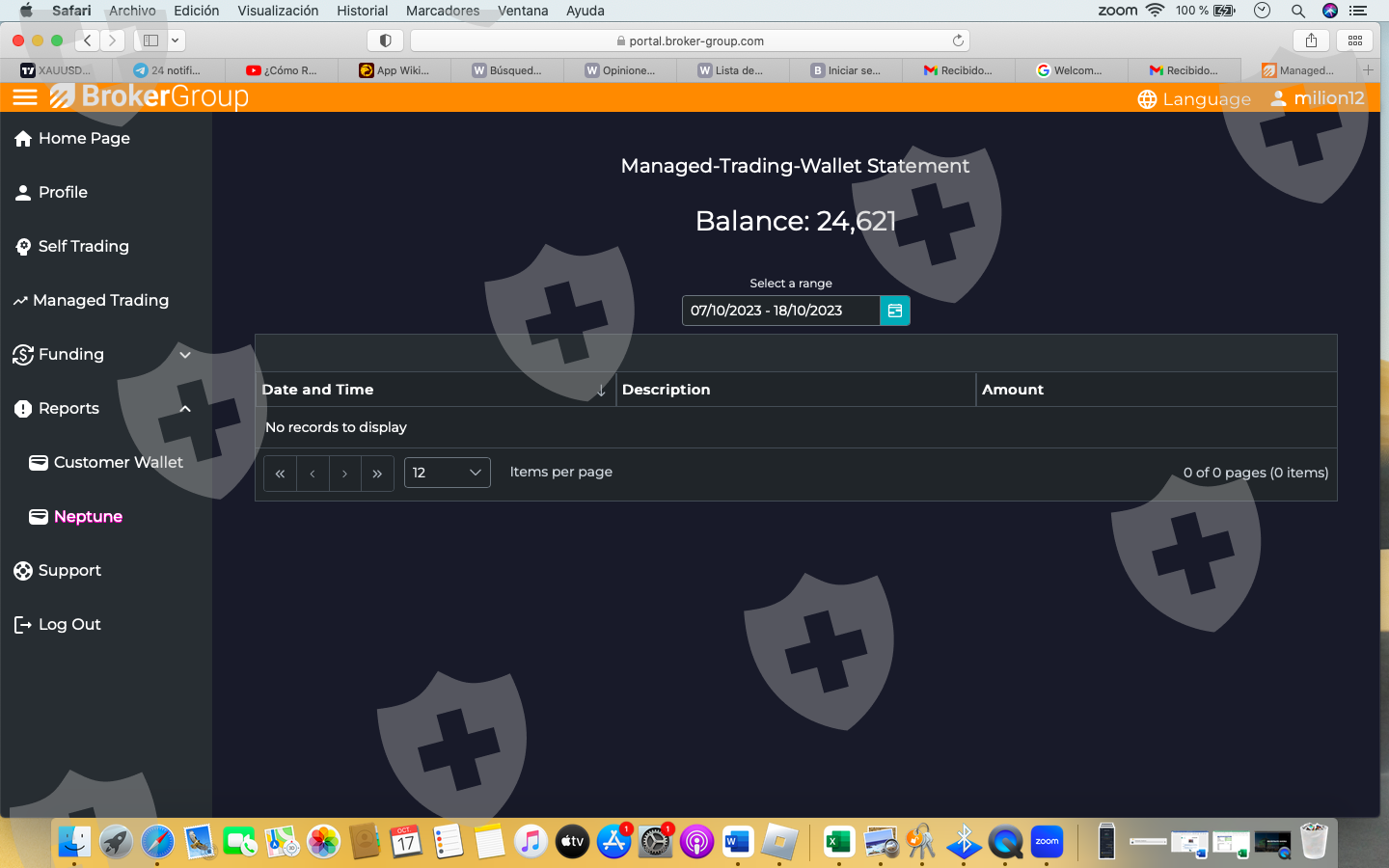Toggle the Safari sidebar button
The height and width of the screenshot is (868, 1389).
point(151,41)
